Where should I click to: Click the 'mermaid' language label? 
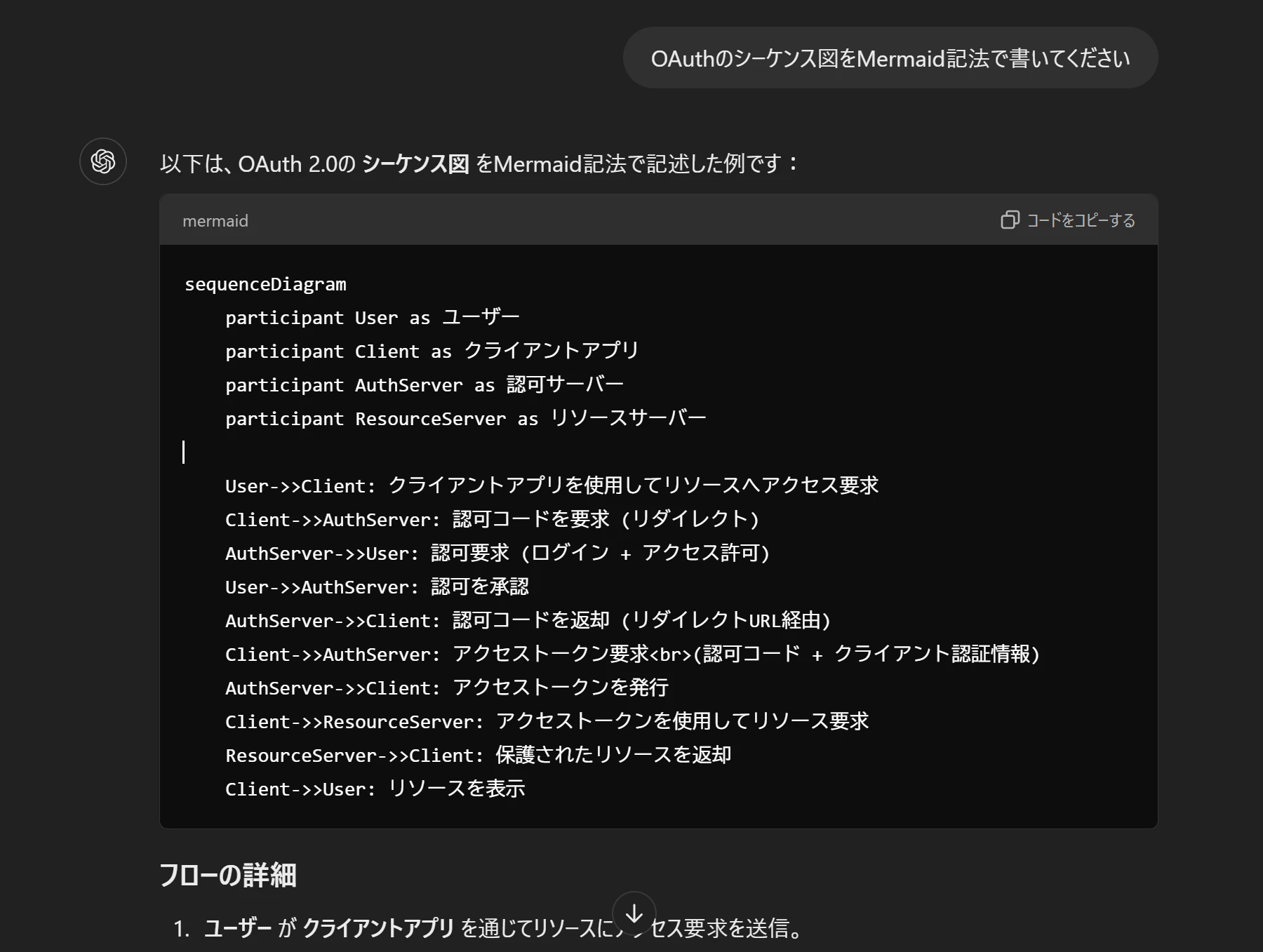(x=215, y=221)
